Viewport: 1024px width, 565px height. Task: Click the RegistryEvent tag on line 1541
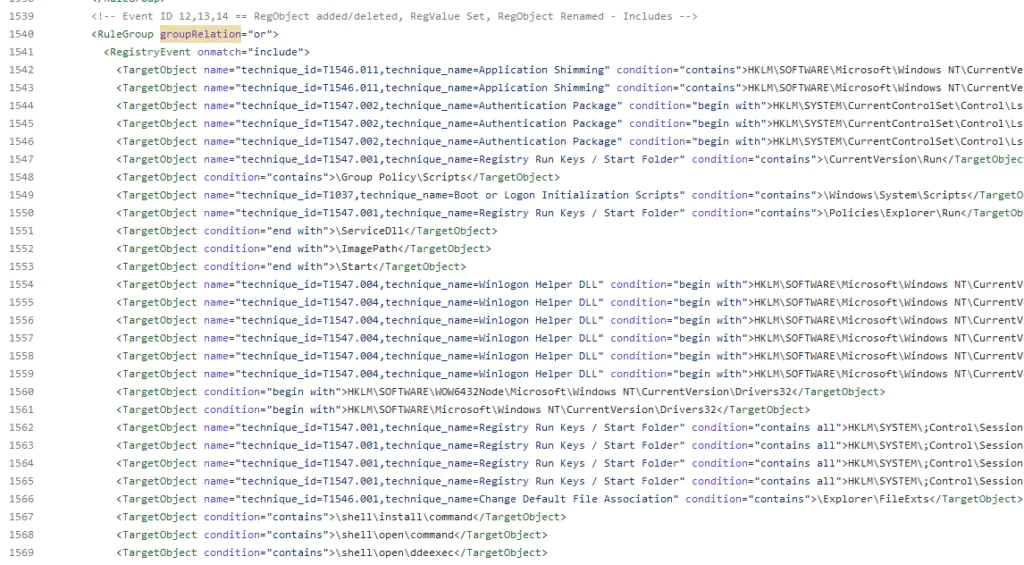coord(151,51)
